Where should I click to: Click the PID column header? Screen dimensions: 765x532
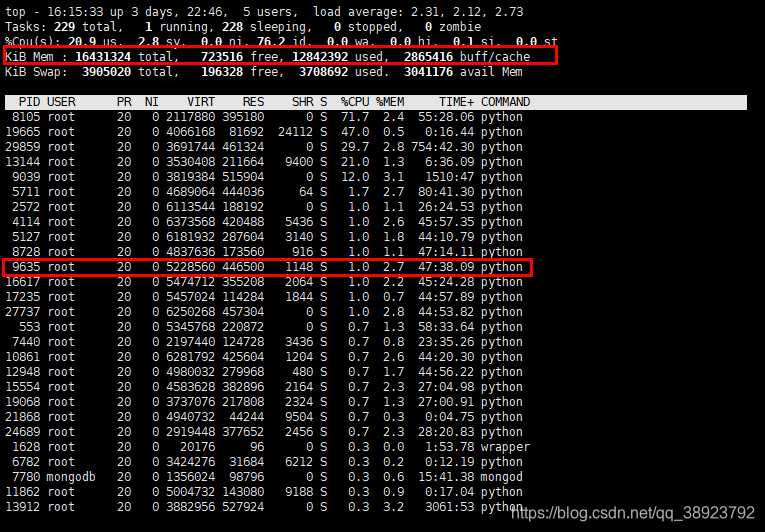pos(29,102)
